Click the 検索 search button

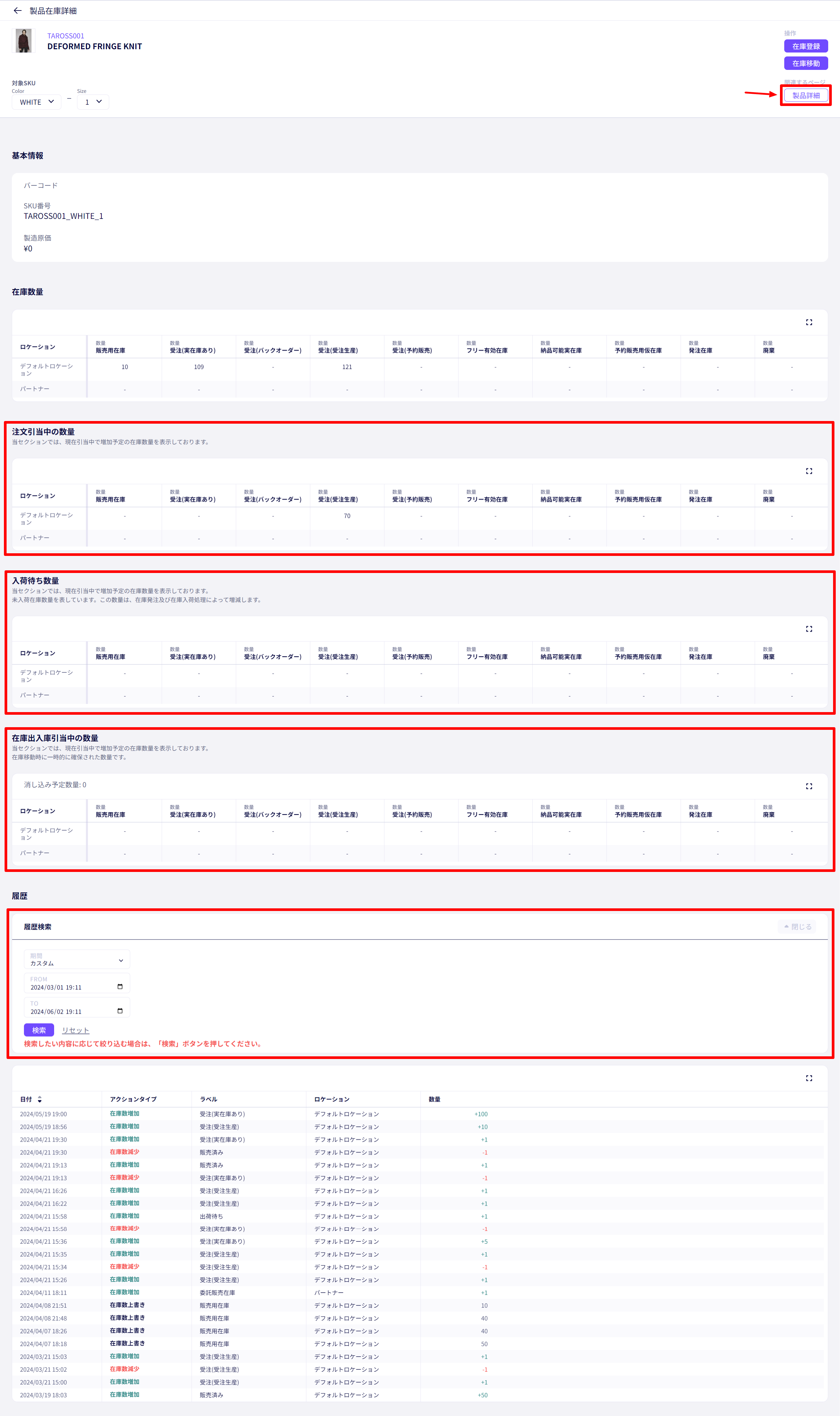[39, 1030]
